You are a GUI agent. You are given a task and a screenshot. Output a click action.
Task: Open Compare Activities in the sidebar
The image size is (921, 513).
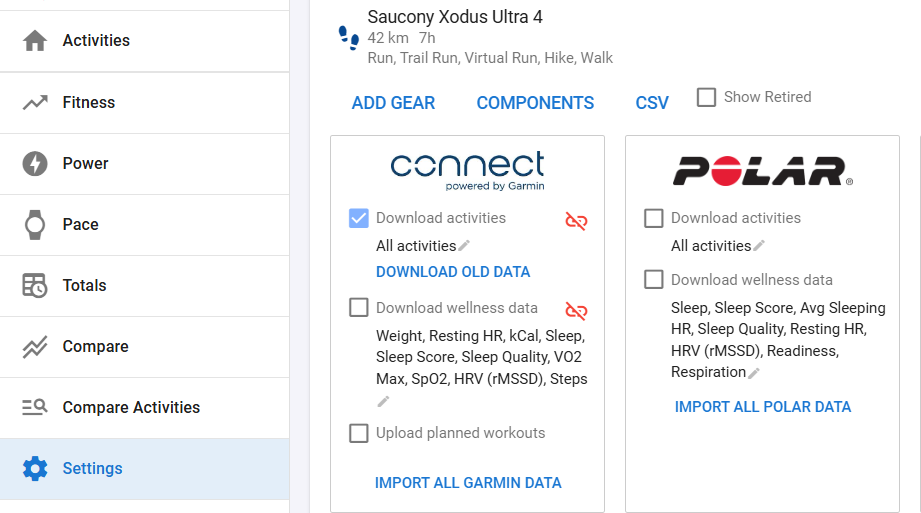[131, 407]
